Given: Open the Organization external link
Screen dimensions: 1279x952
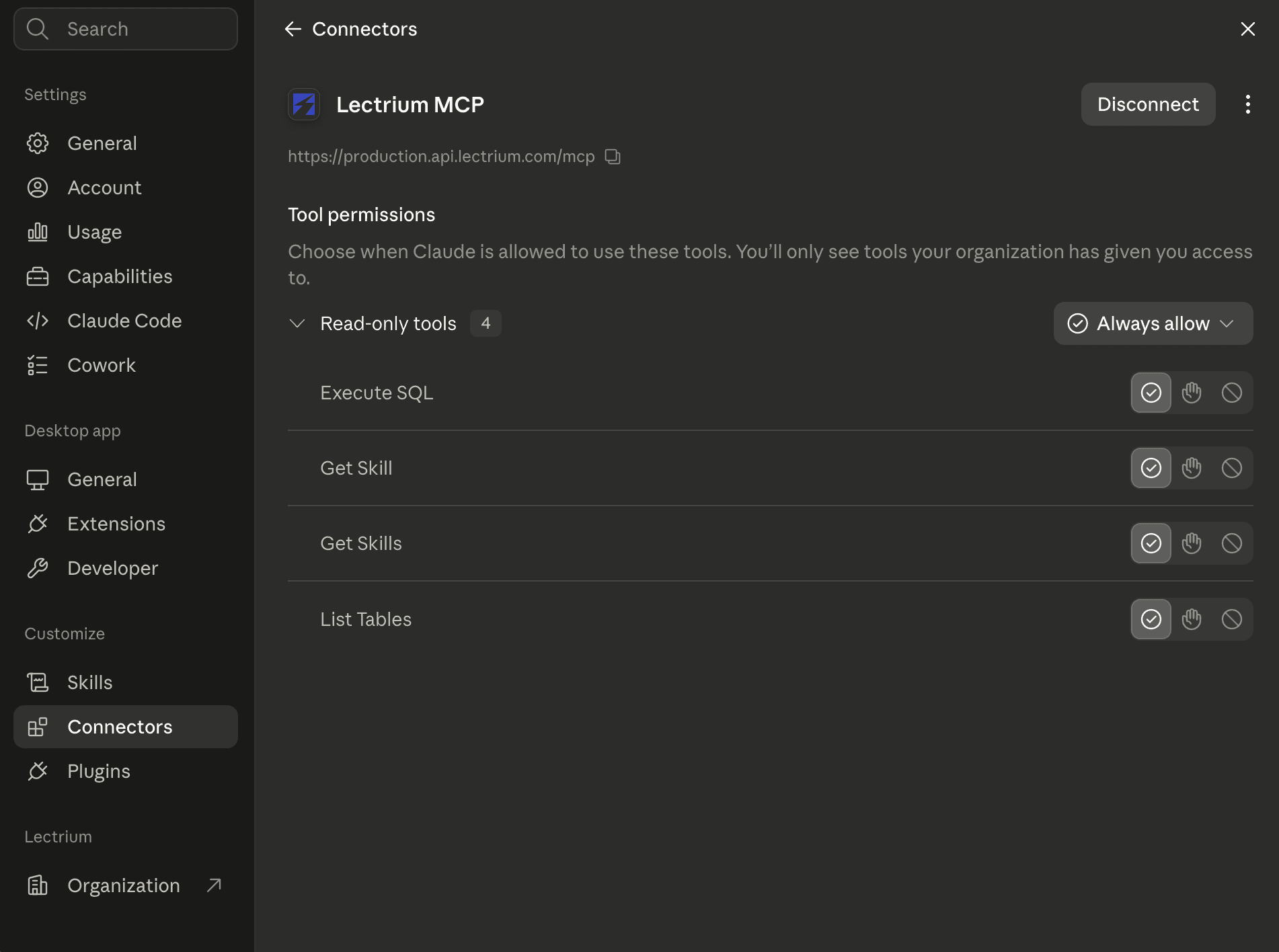Looking at the screenshot, I should (126, 885).
